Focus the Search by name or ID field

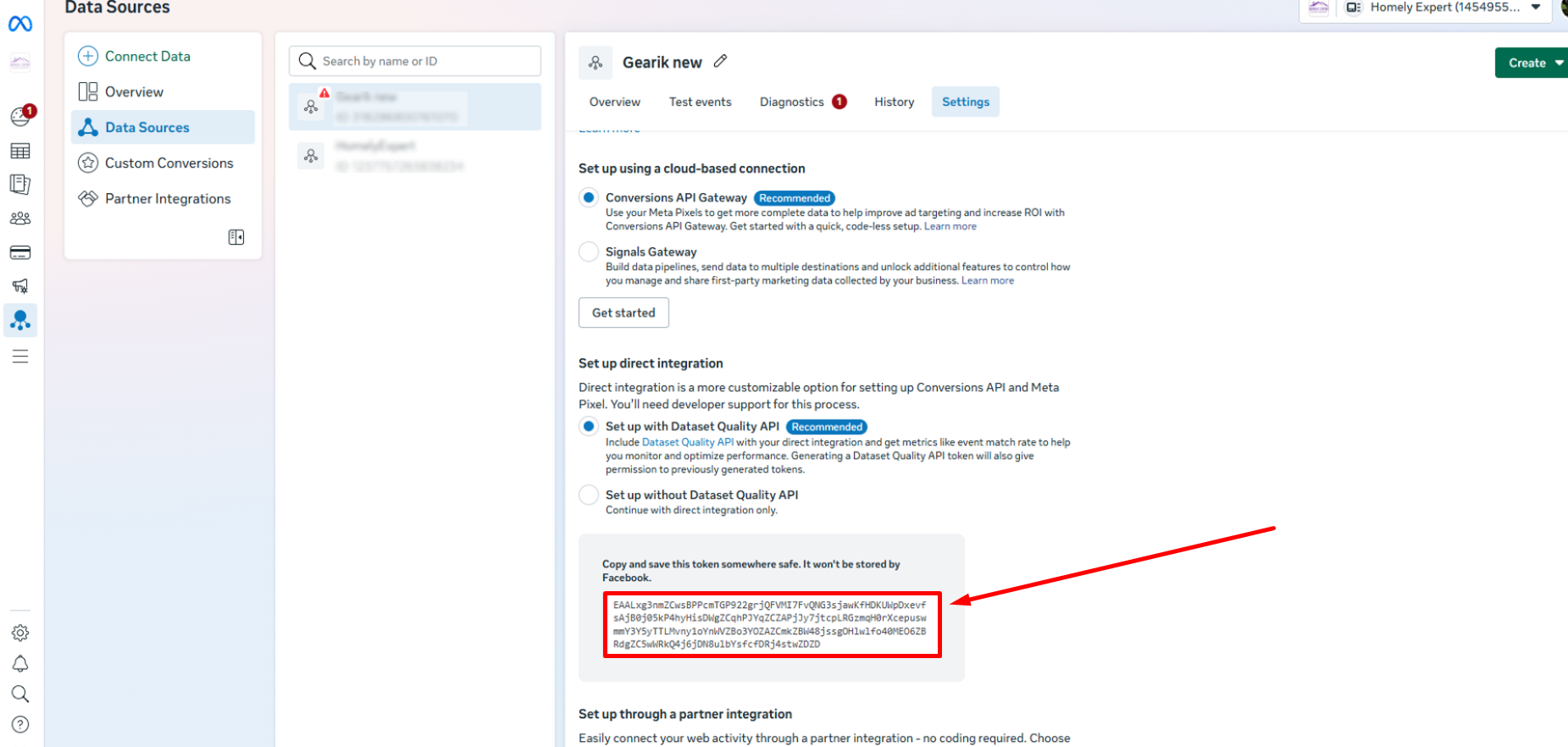[x=415, y=61]
